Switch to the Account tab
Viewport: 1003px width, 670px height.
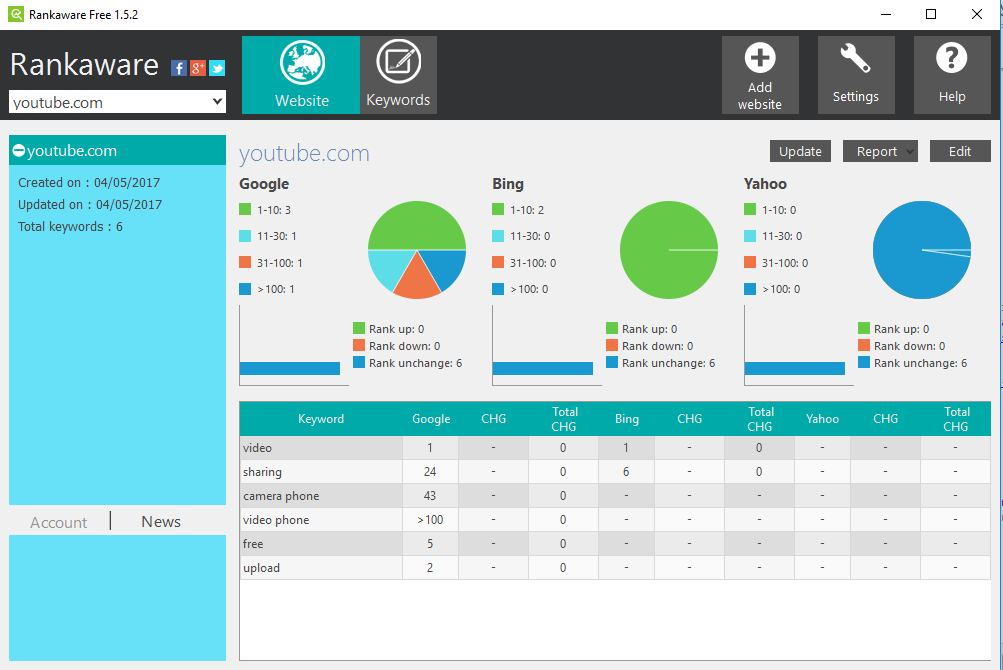click(x=59, y=522)
